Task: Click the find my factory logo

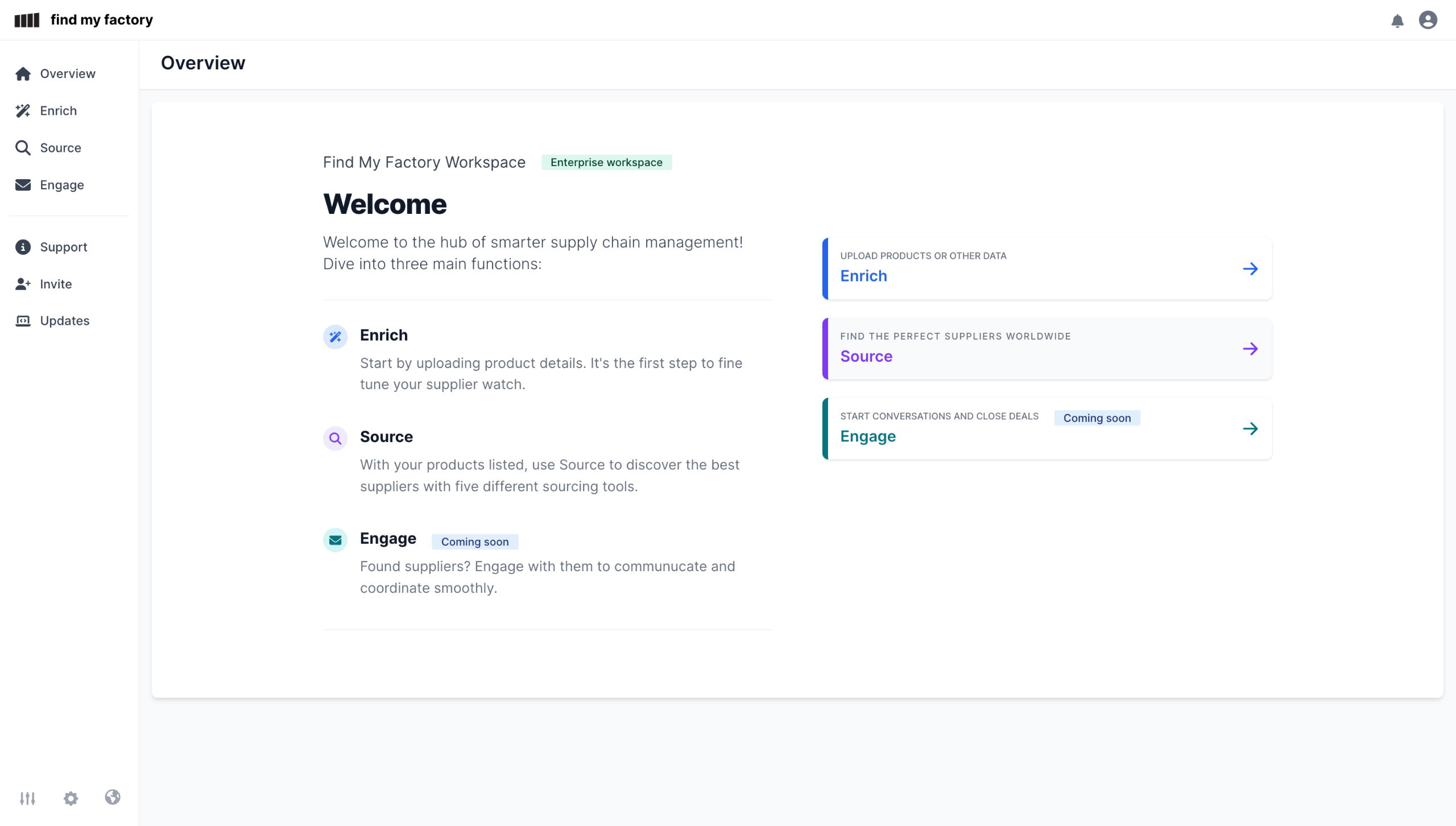Action: coord(84,20)
